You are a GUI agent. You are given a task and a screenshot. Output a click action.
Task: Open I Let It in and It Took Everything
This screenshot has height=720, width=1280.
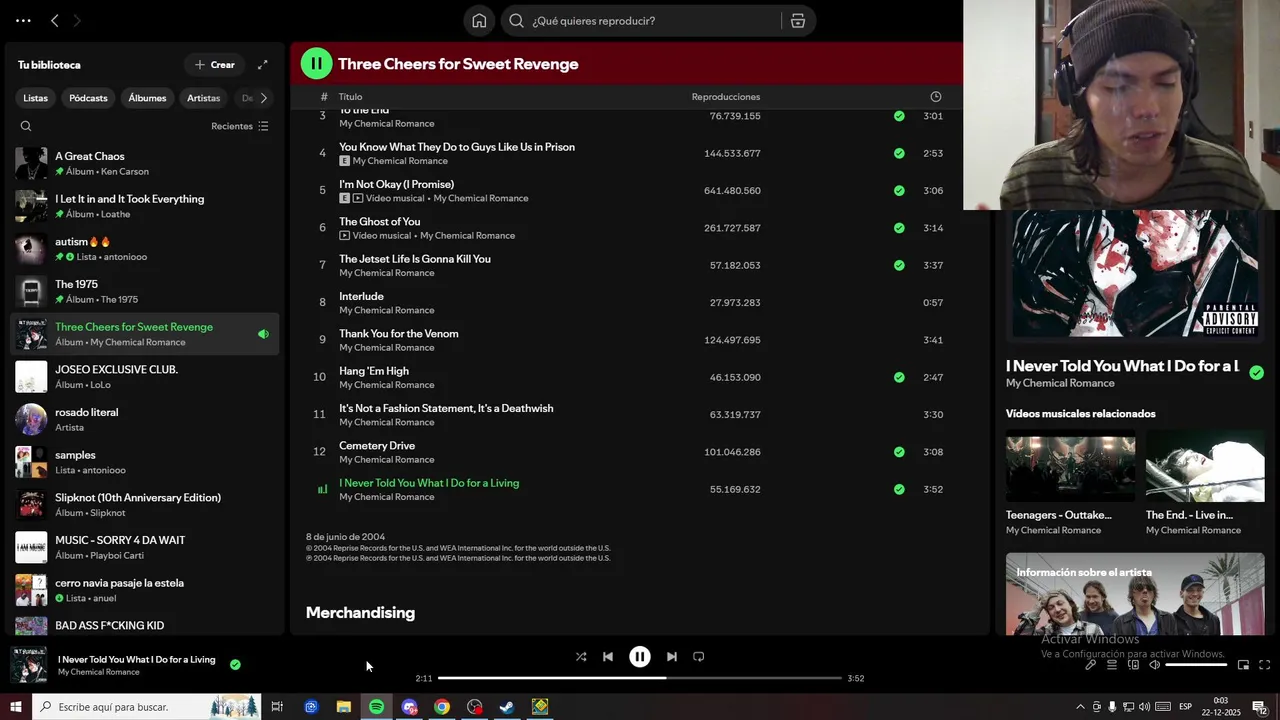[145, 206]
